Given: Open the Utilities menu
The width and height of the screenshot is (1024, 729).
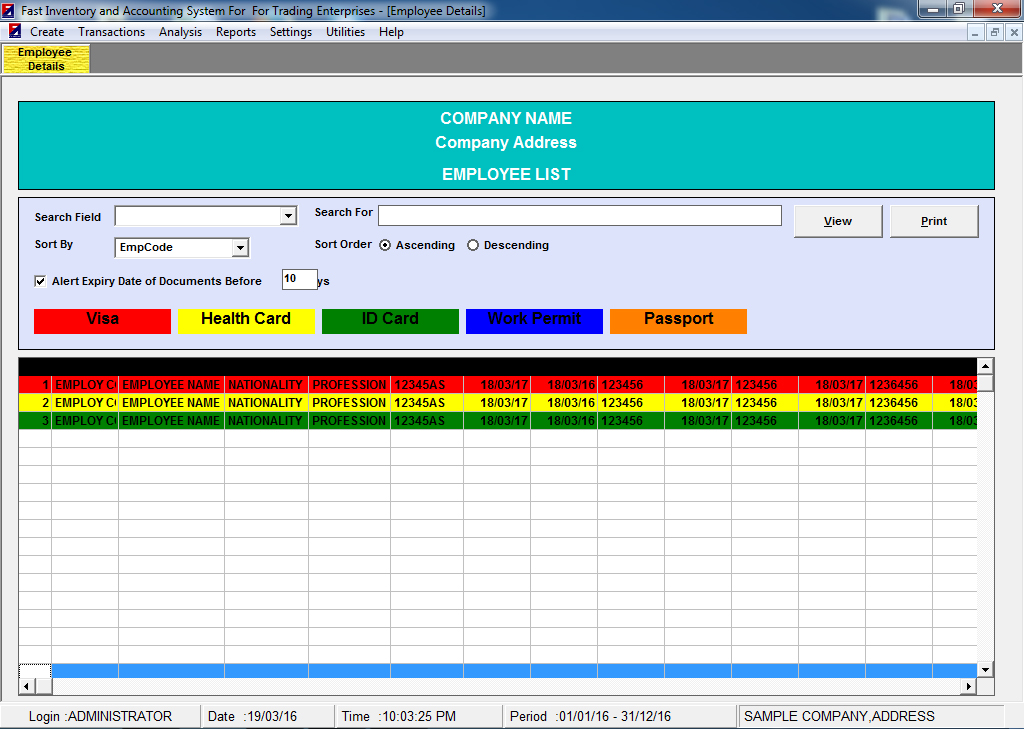Looking at the screenshot, I should click(x=345, y=32).
